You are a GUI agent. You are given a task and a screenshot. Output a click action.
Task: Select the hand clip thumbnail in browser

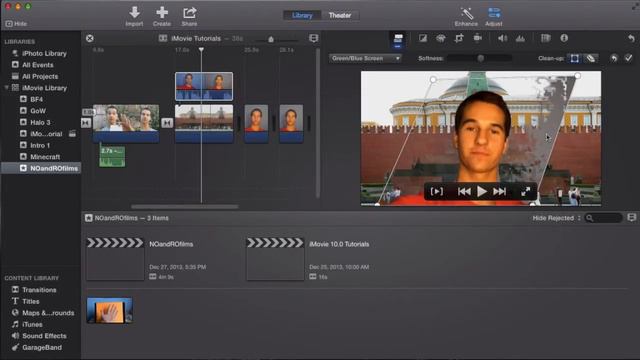tap(109, 310)
